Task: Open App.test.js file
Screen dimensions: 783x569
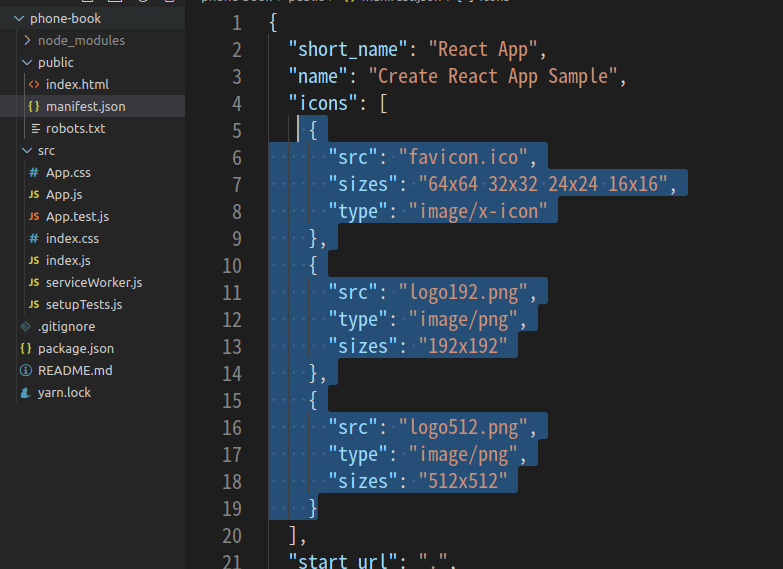Action: coord(77,217)
